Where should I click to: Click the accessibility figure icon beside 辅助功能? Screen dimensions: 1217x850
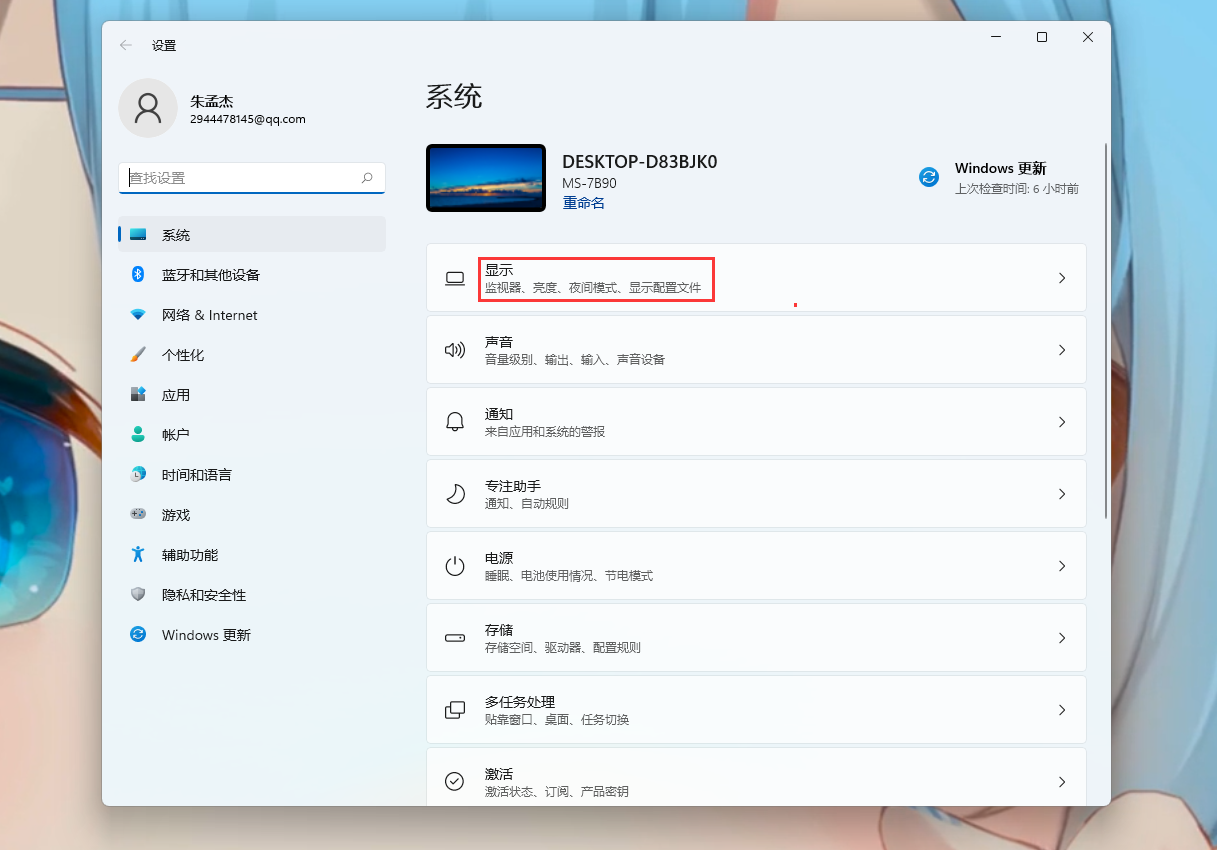coord(138,555)
